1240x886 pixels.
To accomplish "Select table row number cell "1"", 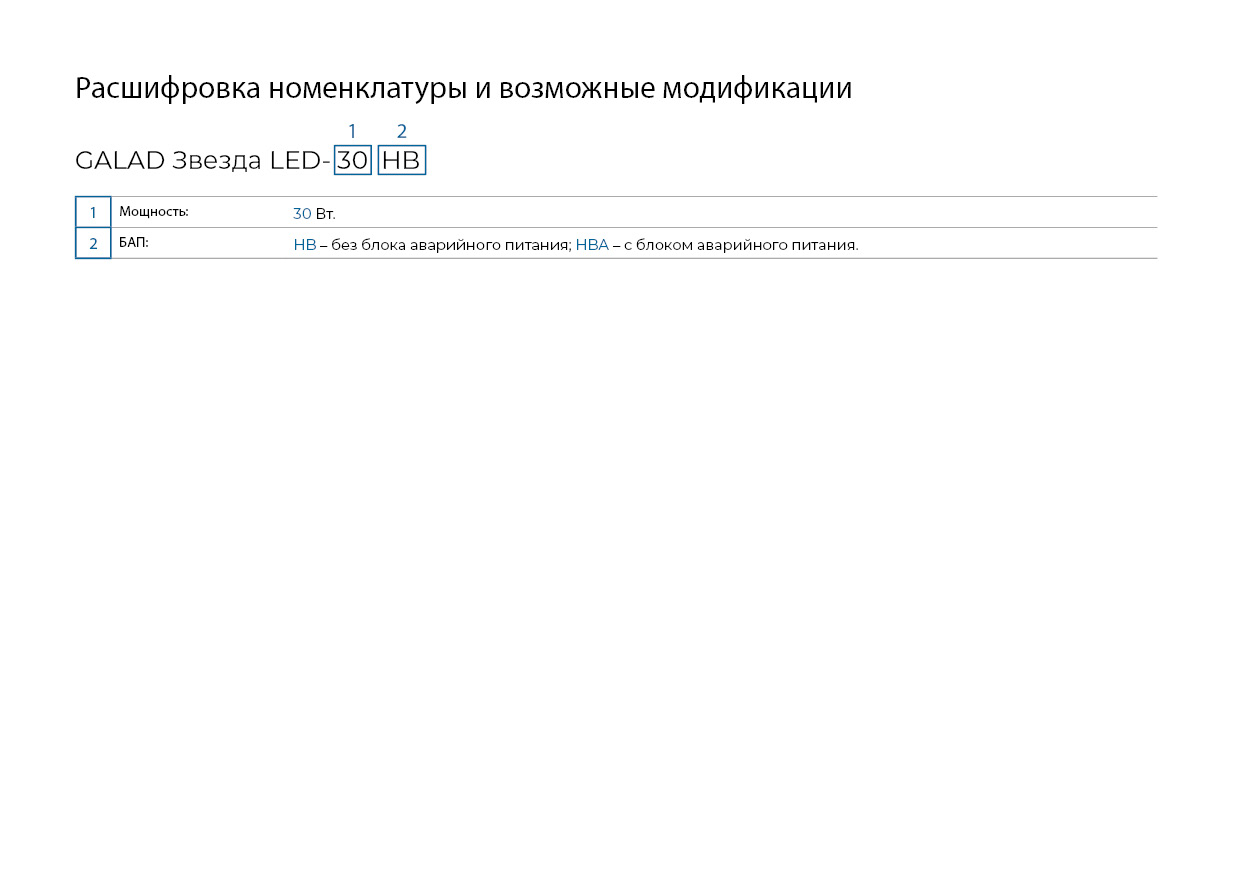I will pyautogui.click(x=93, y=212).
